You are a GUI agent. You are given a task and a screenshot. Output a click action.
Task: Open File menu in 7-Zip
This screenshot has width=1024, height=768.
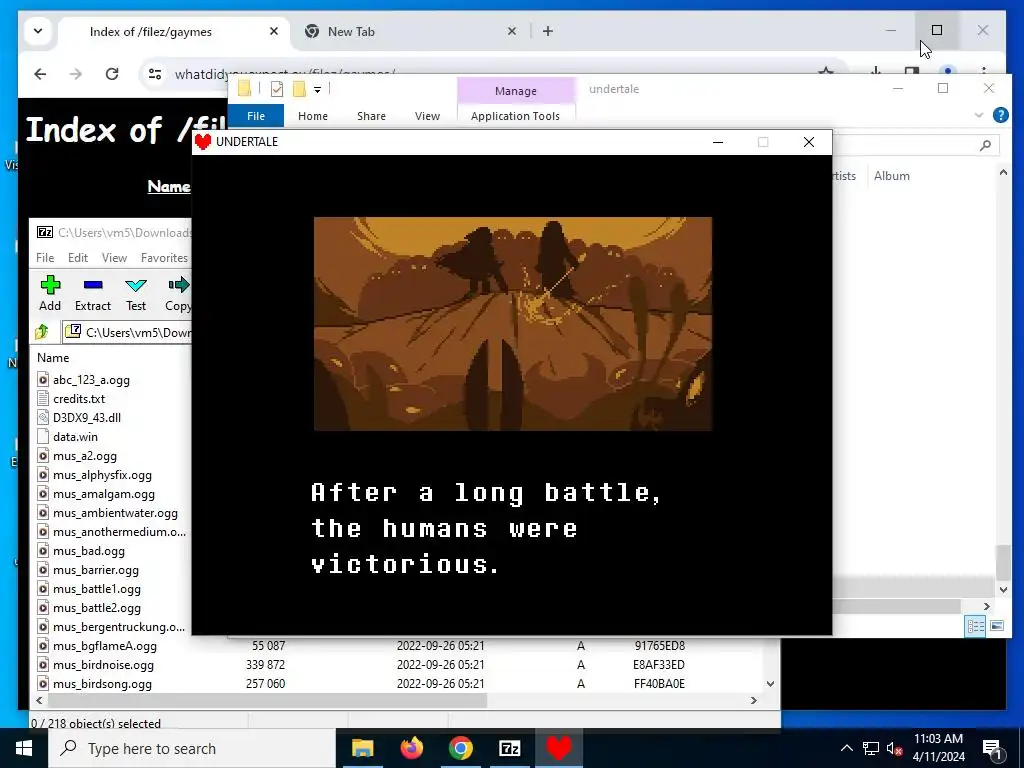pos(45,258)
